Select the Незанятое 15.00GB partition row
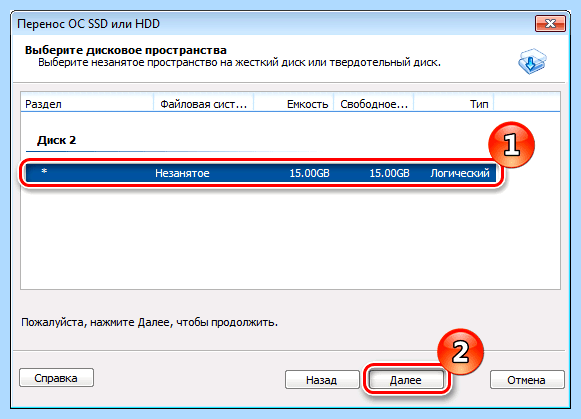The width and height of the screenshot is (581, 419). tap(261, 173)
